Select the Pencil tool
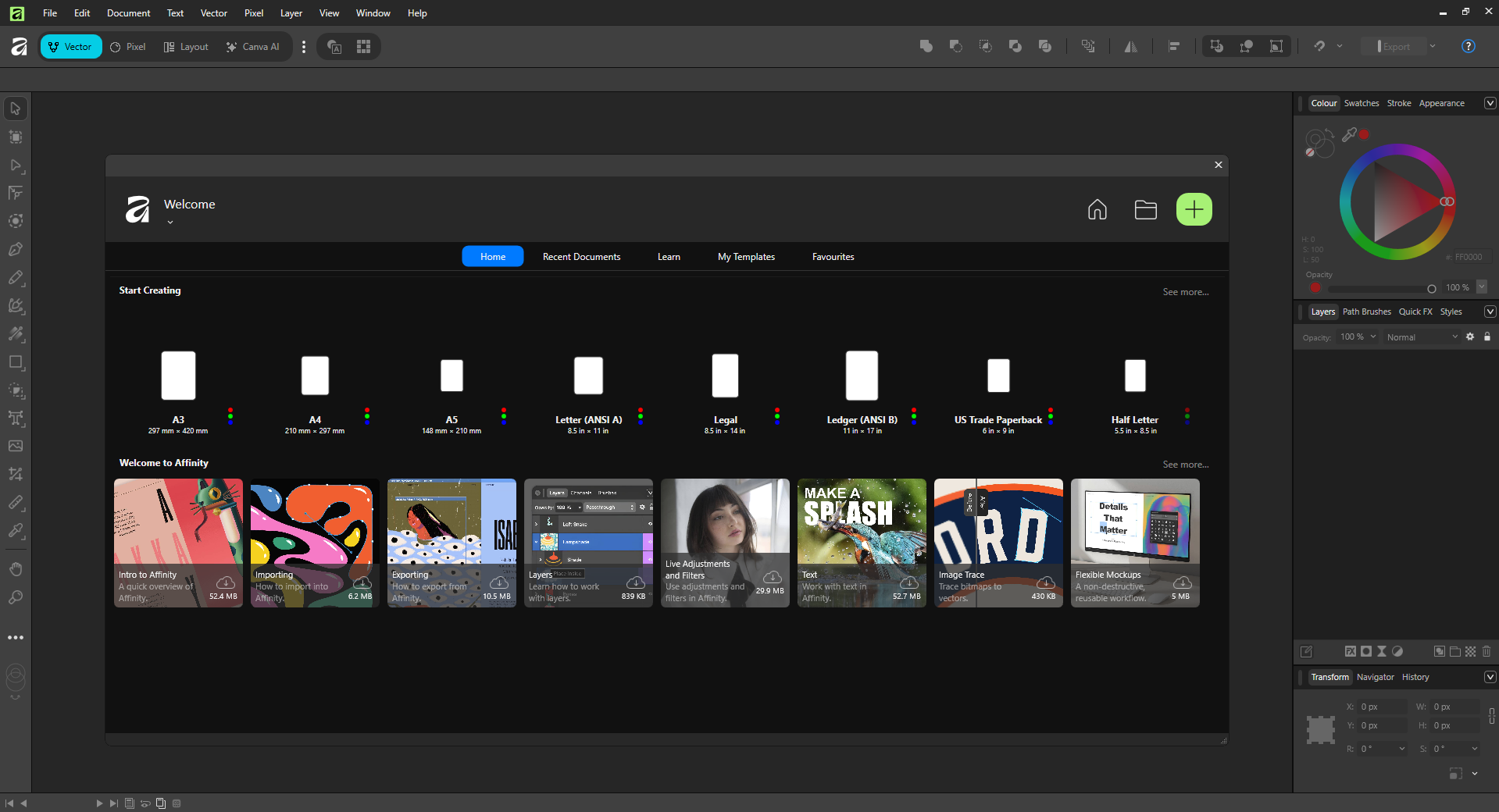1499x812 pixels. [x=16, y=278]
